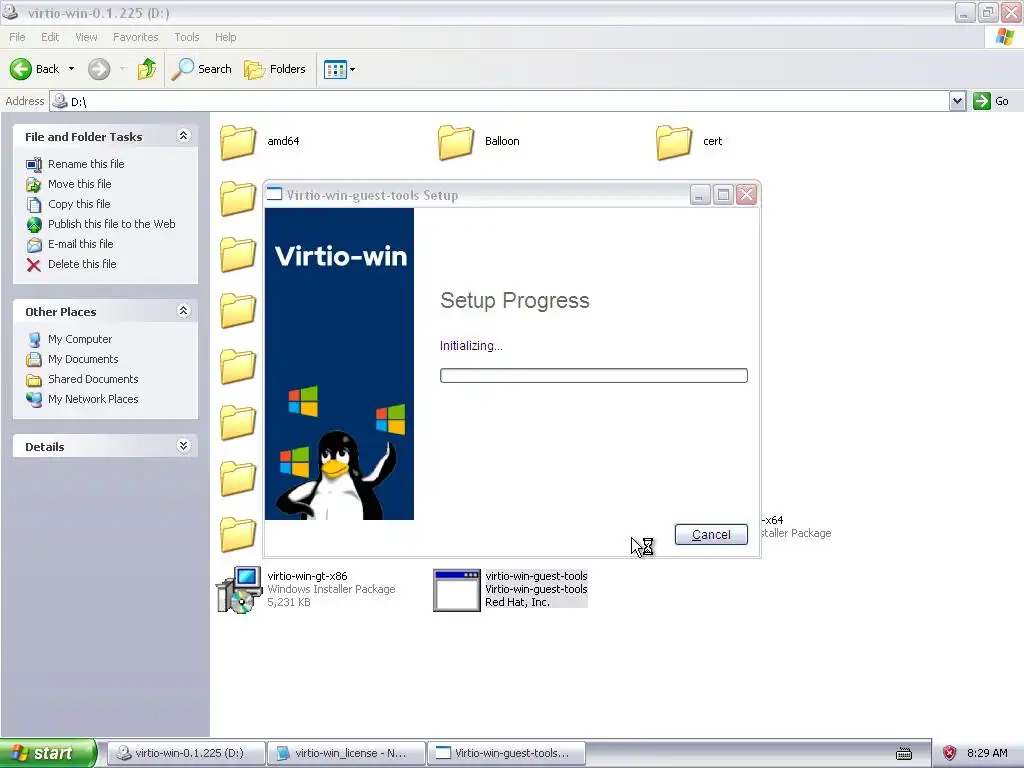Click the Virtio-win-guest-tools Setup title bar
The image size is (1024, 768).
click(477, 195)
